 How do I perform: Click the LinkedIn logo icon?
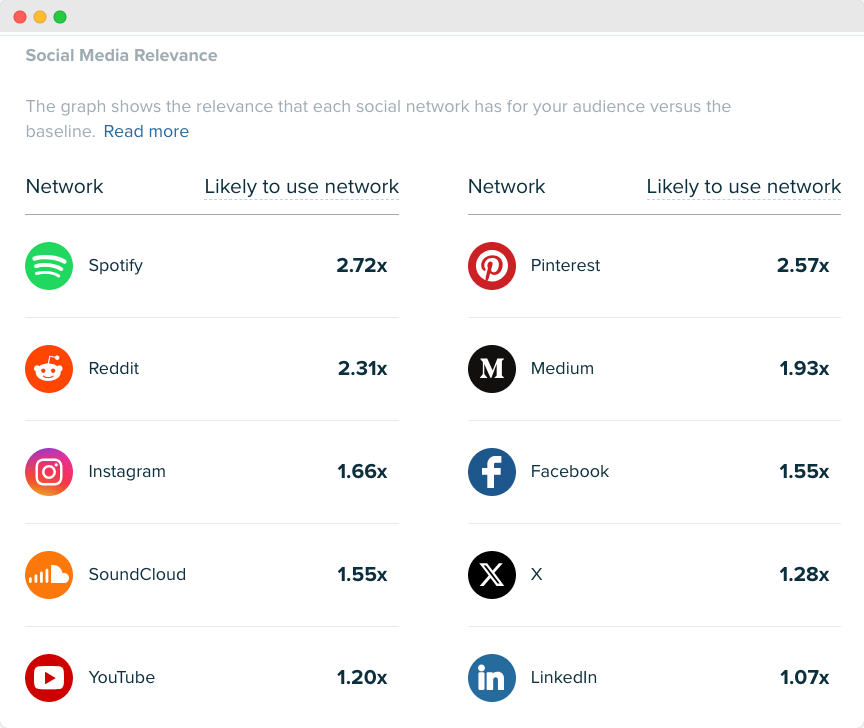click(492, 678)
